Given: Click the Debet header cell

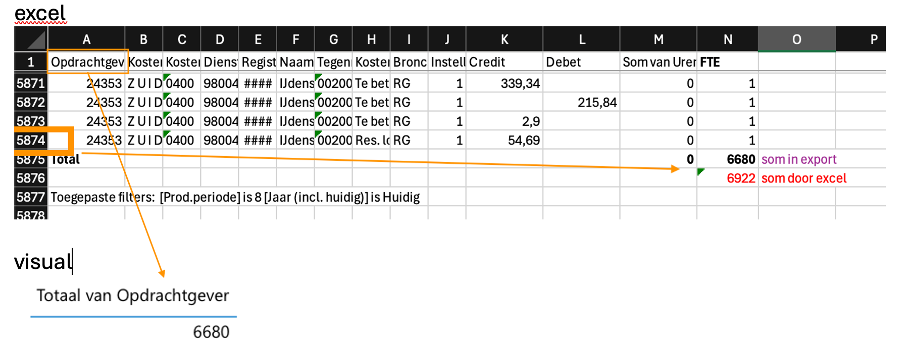Looking at the screenshot, I should pyautogui.click(x=581, y=61).
